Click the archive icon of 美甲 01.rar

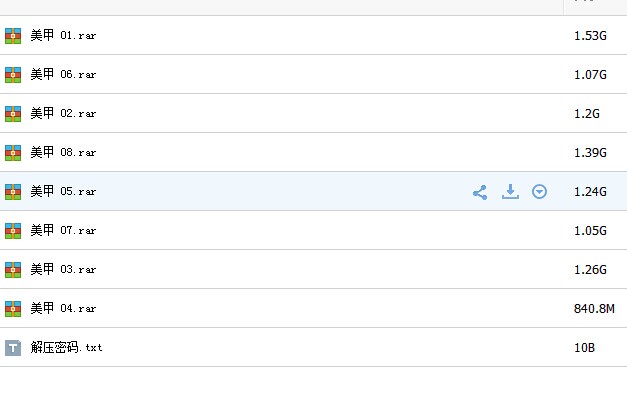(x=13, y=36)
